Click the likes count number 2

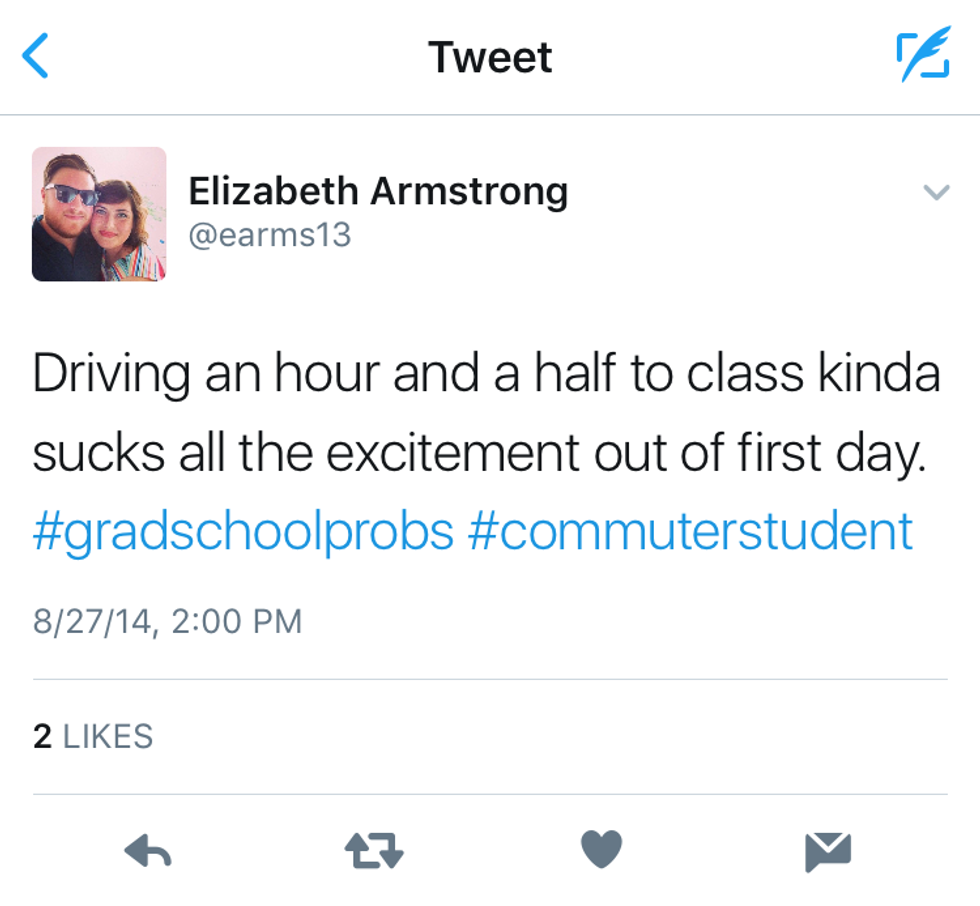(42, 737)
